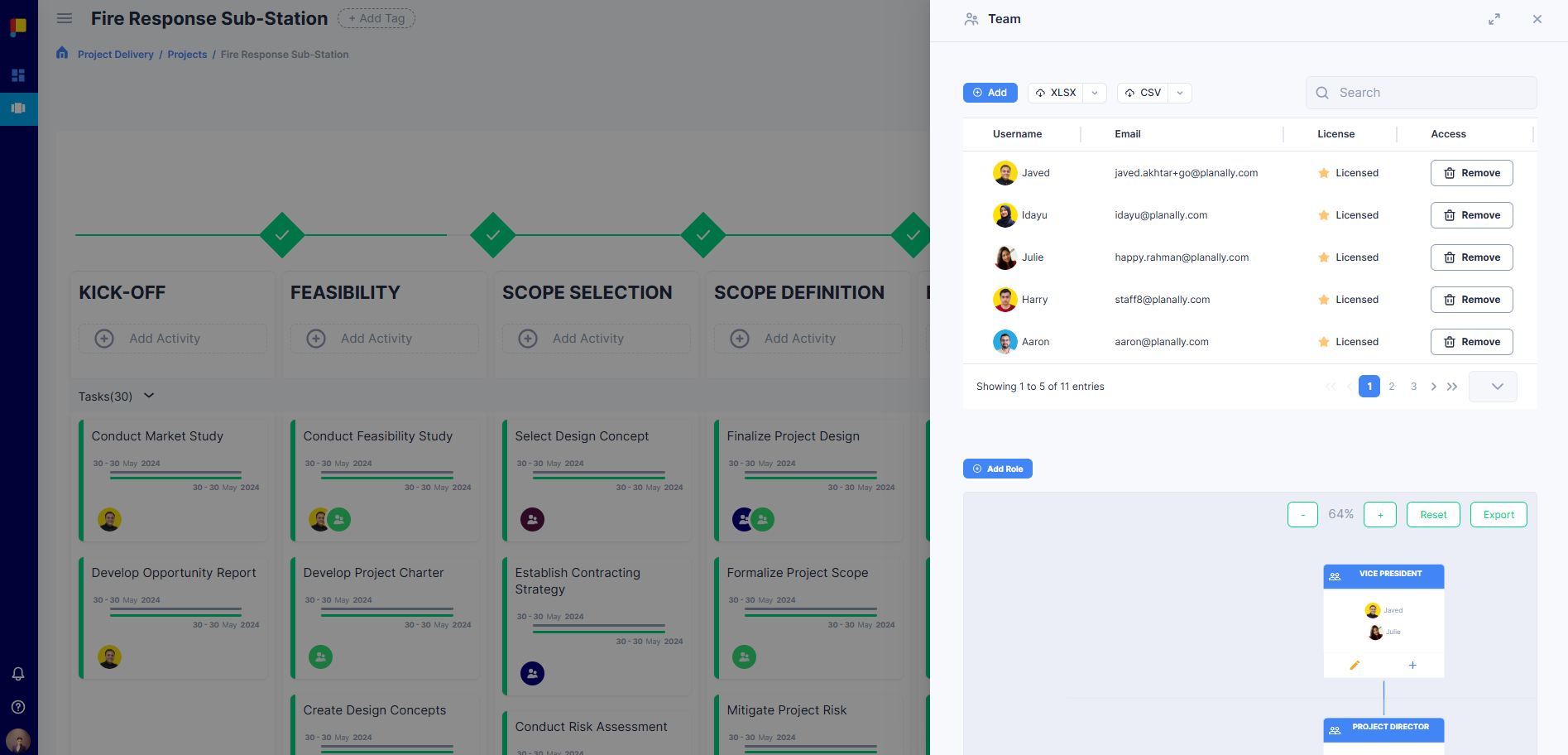
Task: Open help using the question mark icon
Action: 18,707
